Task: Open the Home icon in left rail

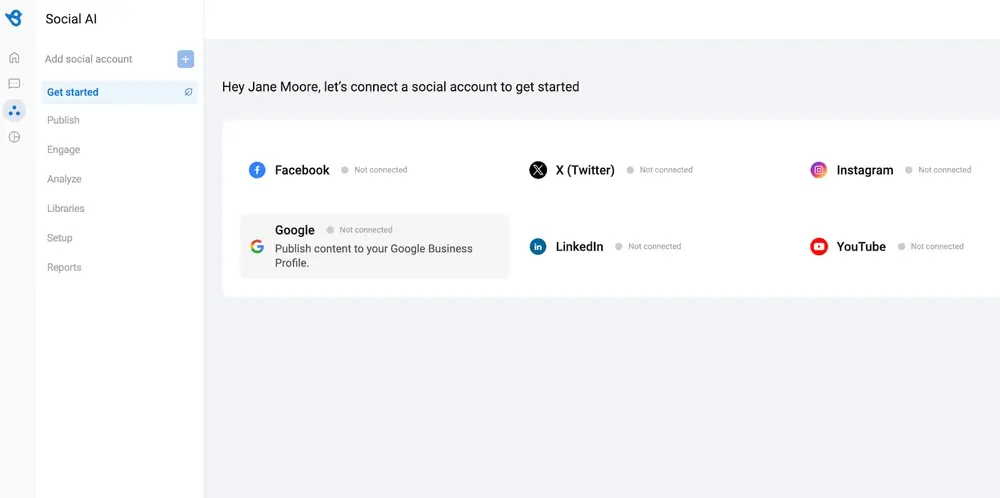Action: click(x=14, y=58)
